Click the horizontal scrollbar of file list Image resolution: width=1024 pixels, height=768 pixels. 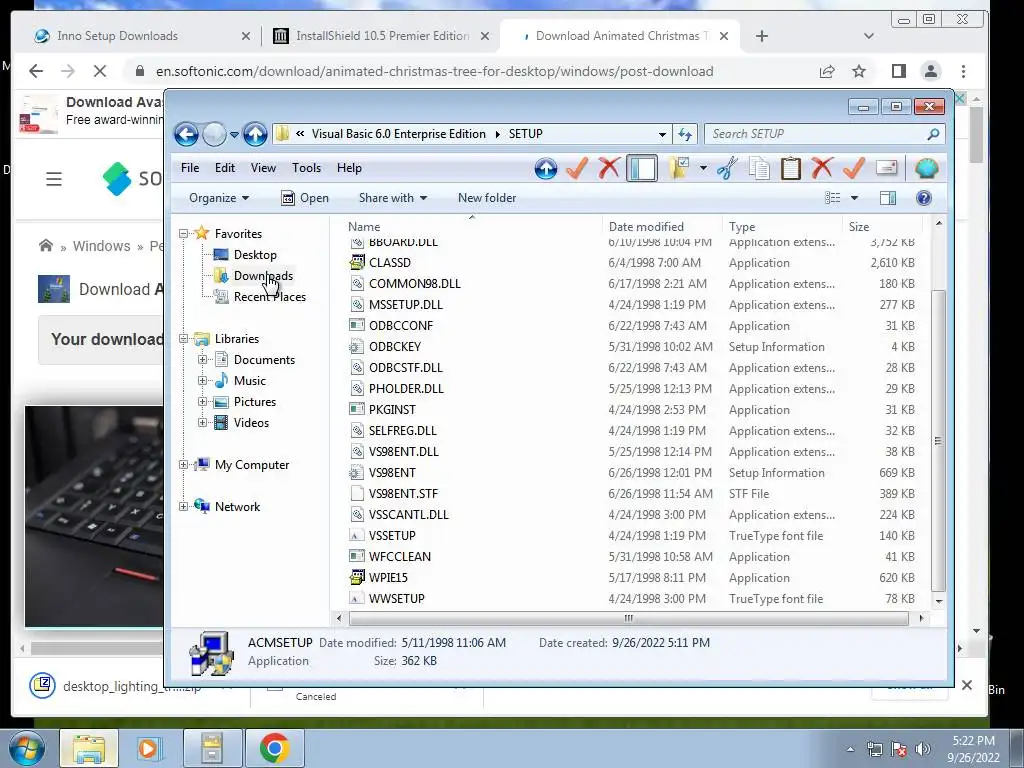click(628, 618)
